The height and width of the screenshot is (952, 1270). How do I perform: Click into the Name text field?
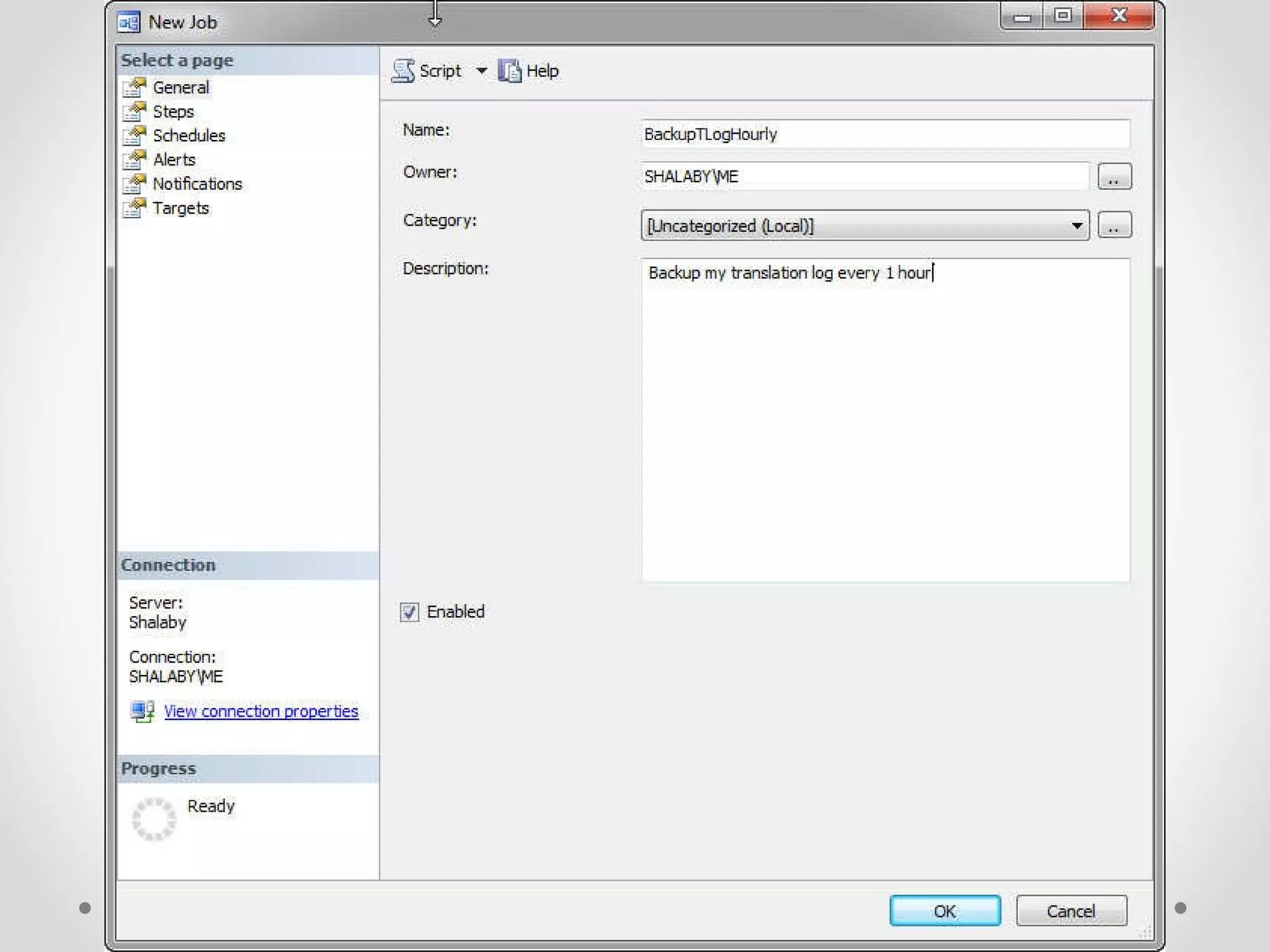tap(884, 134)
